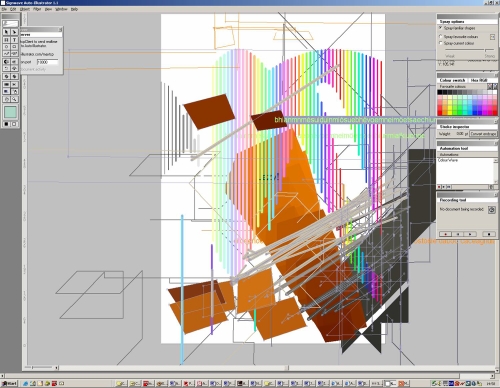This screenshot has height=388, width=500.
Task: Click Internet Explorer icon in quick launch
Action: [26, 384]
